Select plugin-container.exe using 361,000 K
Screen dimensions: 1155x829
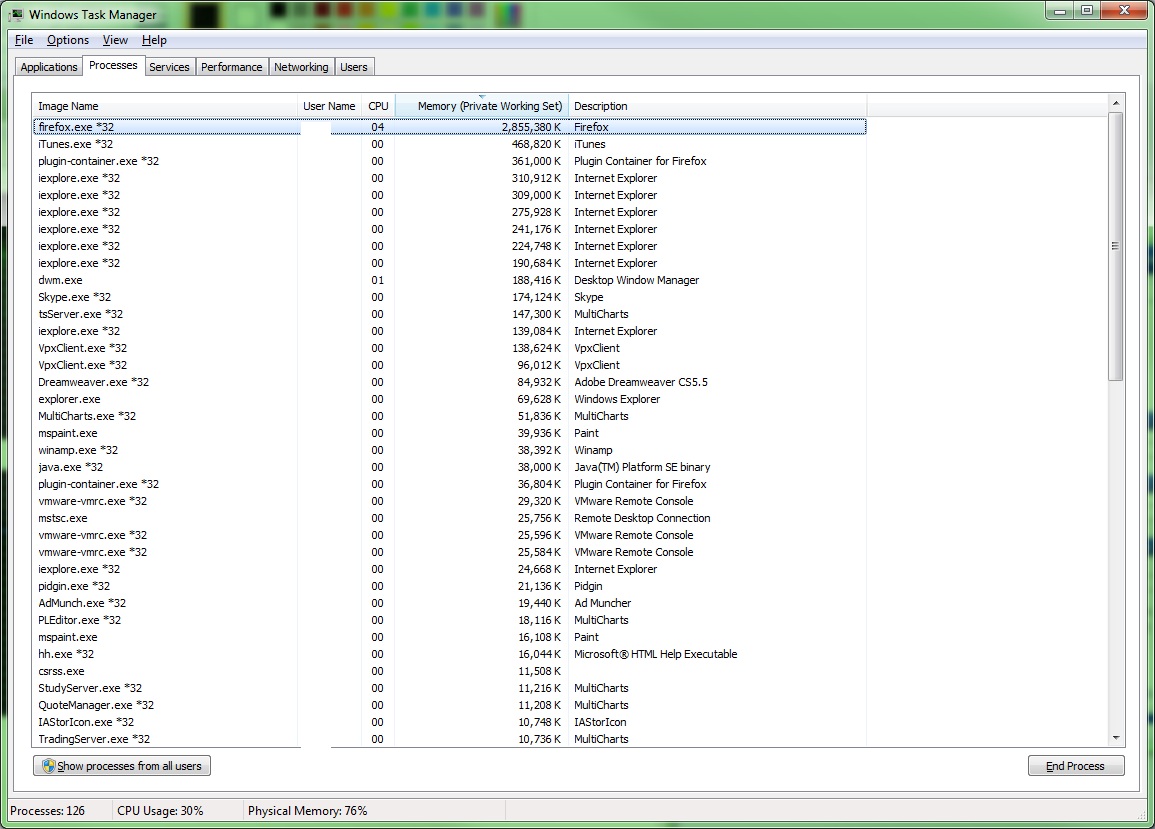coord(449,161)
